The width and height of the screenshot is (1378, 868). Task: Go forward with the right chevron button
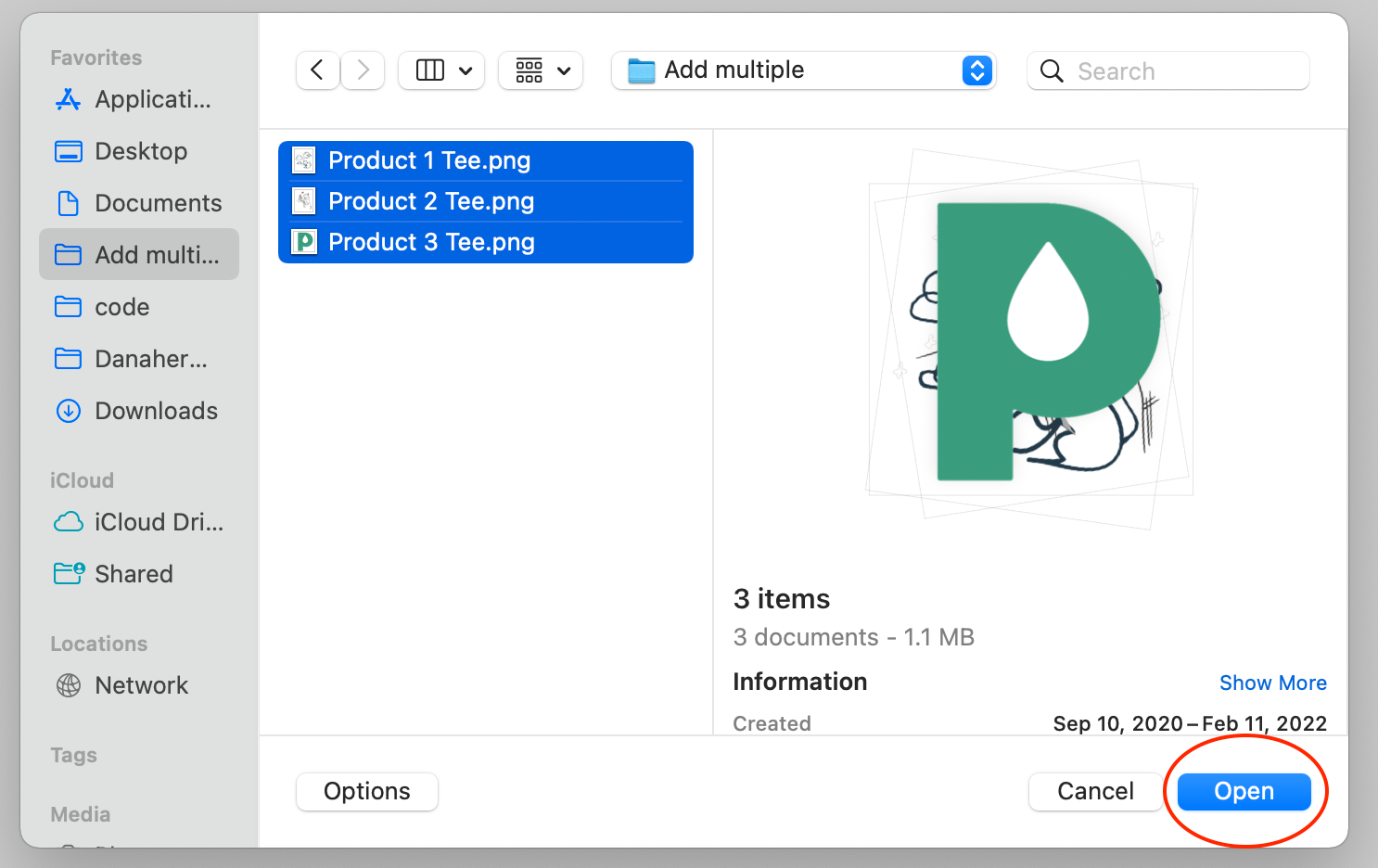point(363,70)
